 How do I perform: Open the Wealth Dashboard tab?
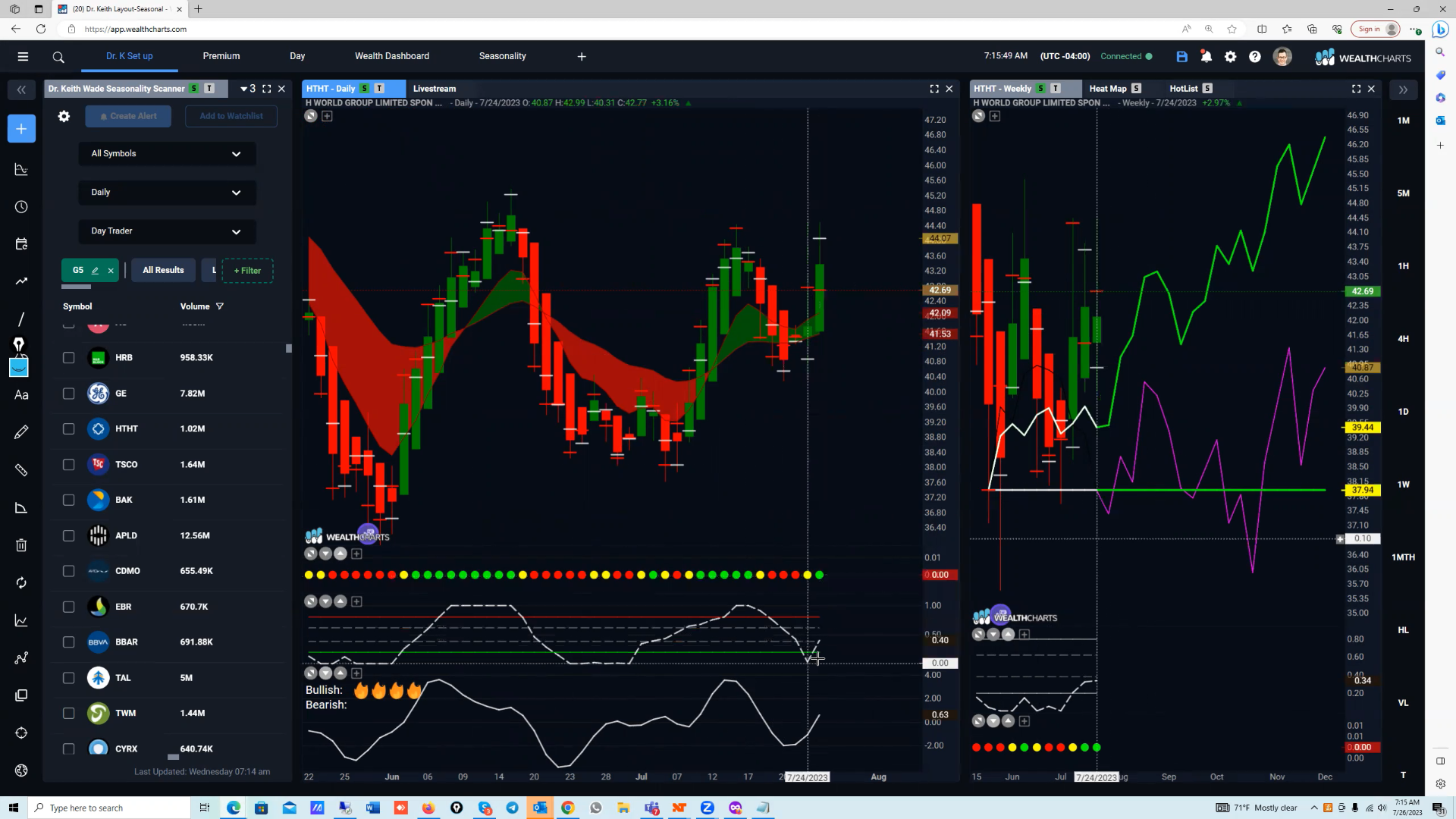[x=392, y=56]
